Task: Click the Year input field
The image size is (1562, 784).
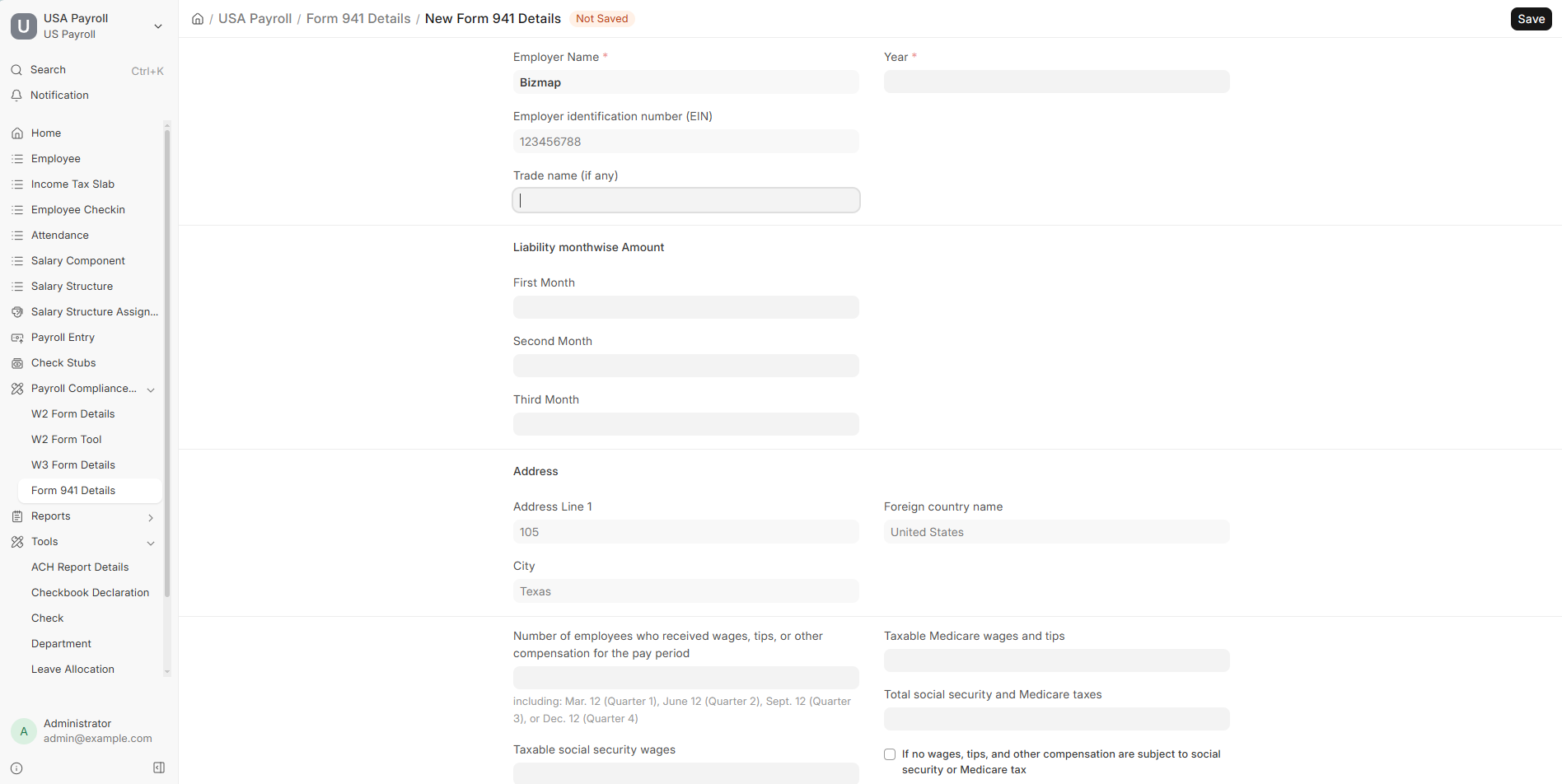Action: [1057, 82]
